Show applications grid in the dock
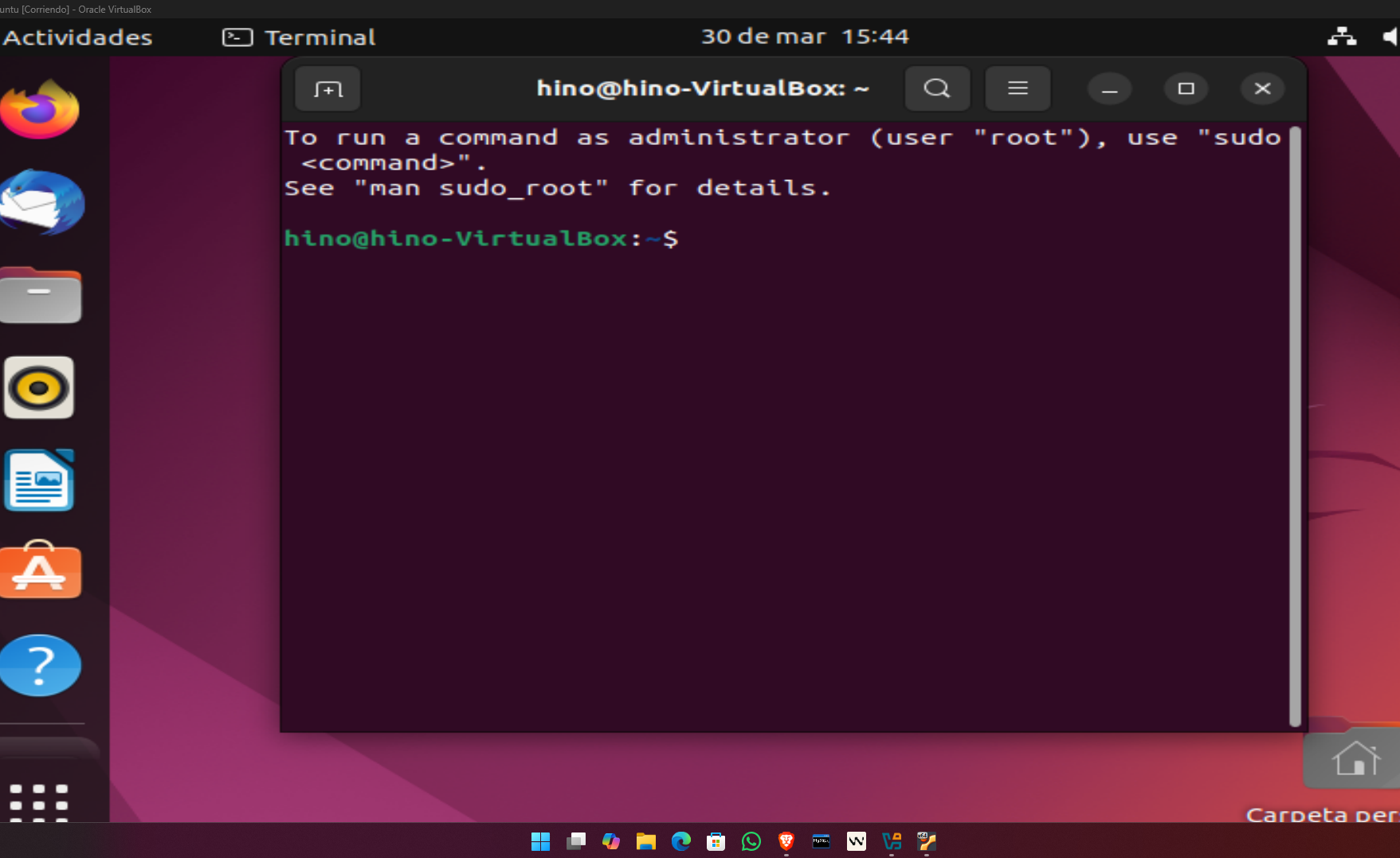Image resolution: width=1400 pixels, height=858 pixels. pyautogui.click(x=39, y=801)
